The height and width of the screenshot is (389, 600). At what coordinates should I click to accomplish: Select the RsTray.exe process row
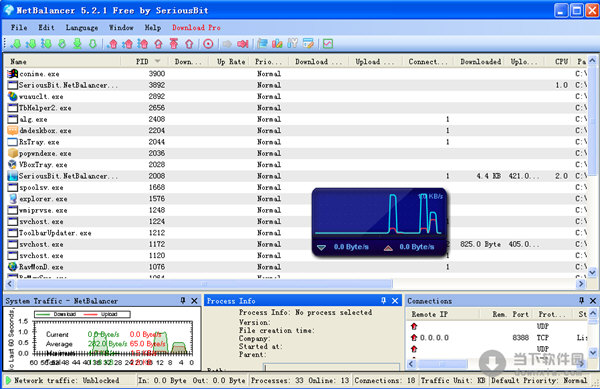pyautogui.click(x=297, y=142)
